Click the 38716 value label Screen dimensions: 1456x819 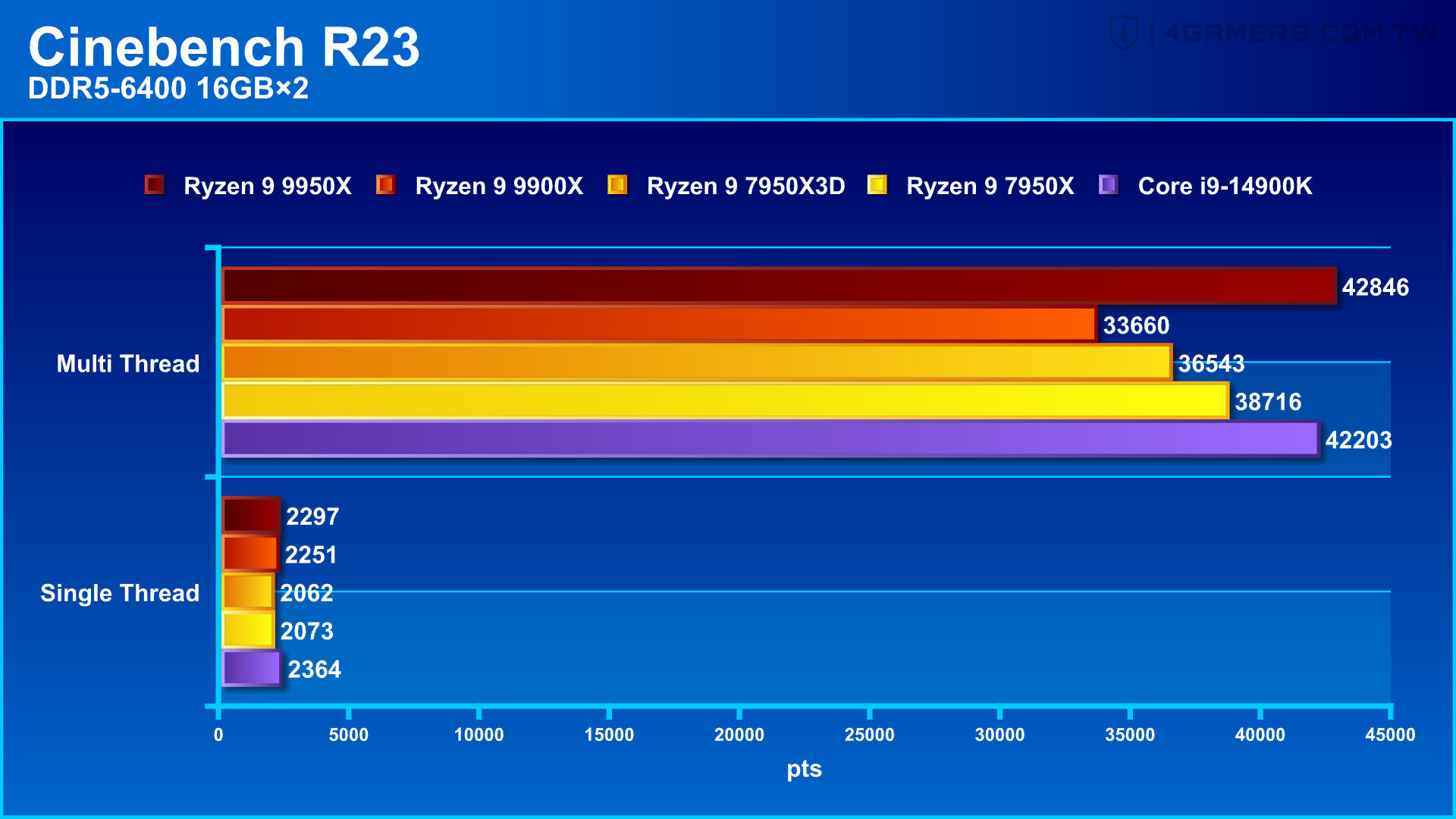click(1268, 403)
